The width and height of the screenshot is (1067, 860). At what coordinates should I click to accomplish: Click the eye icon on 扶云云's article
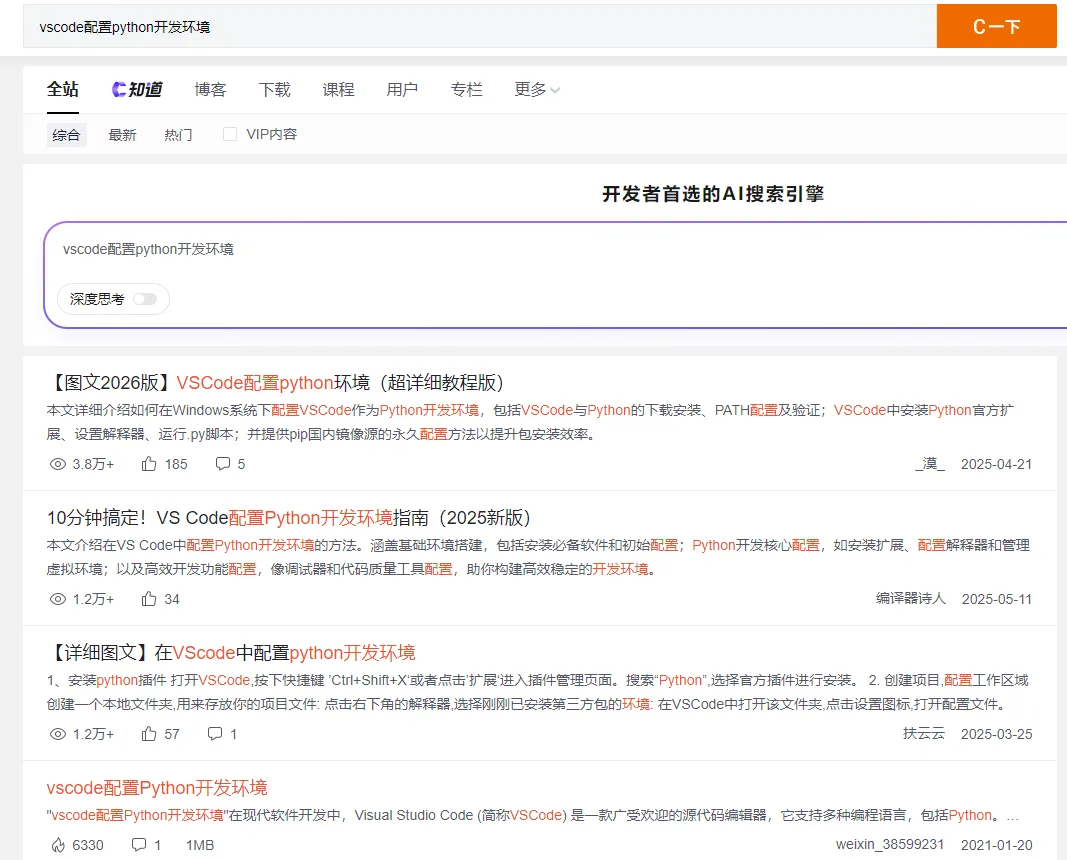[x=58, y=734]
